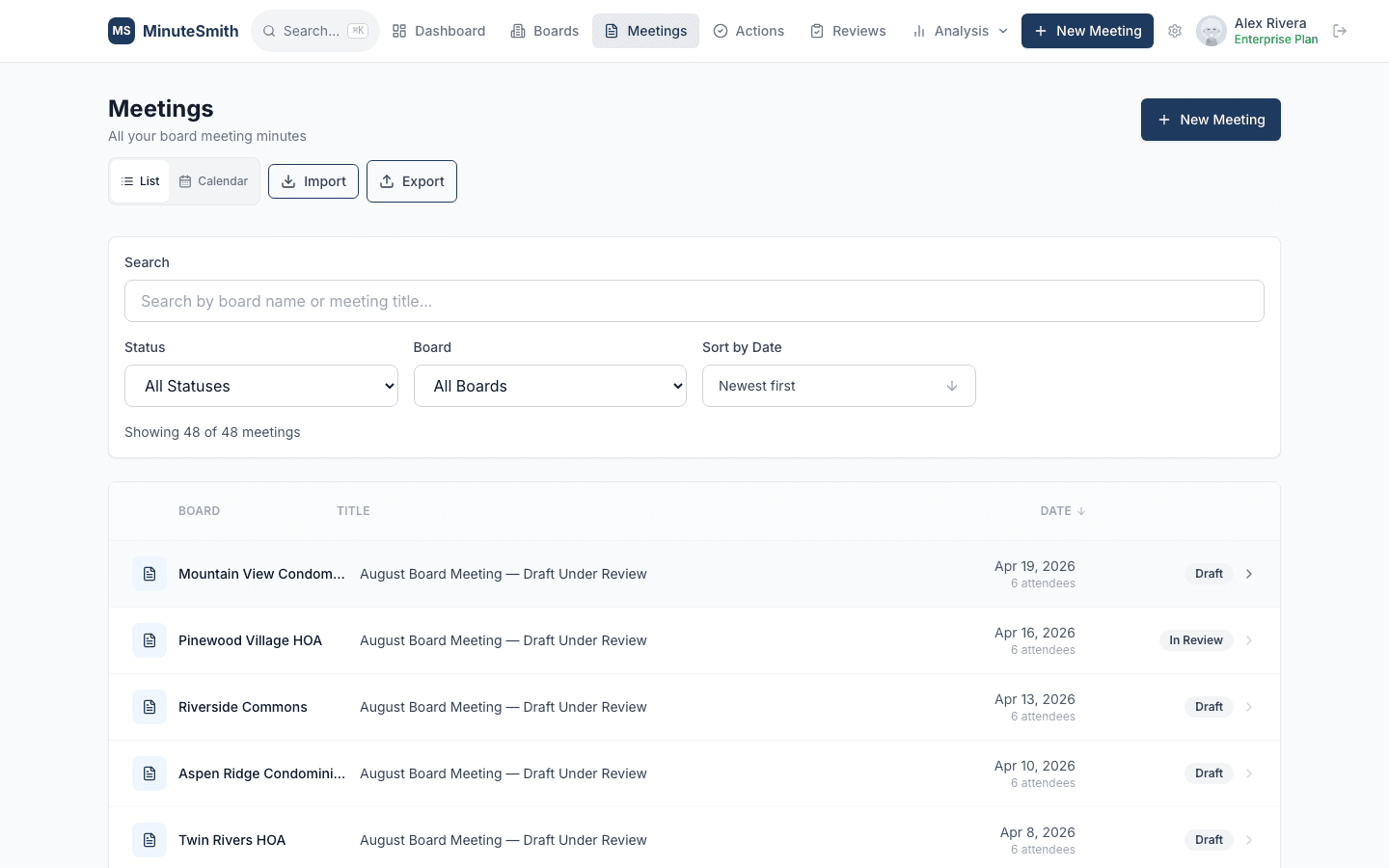The width and height of the screenshot is (1389, 868).
Task: Click the Actions checkmark icon
Action: pos(720,31)
